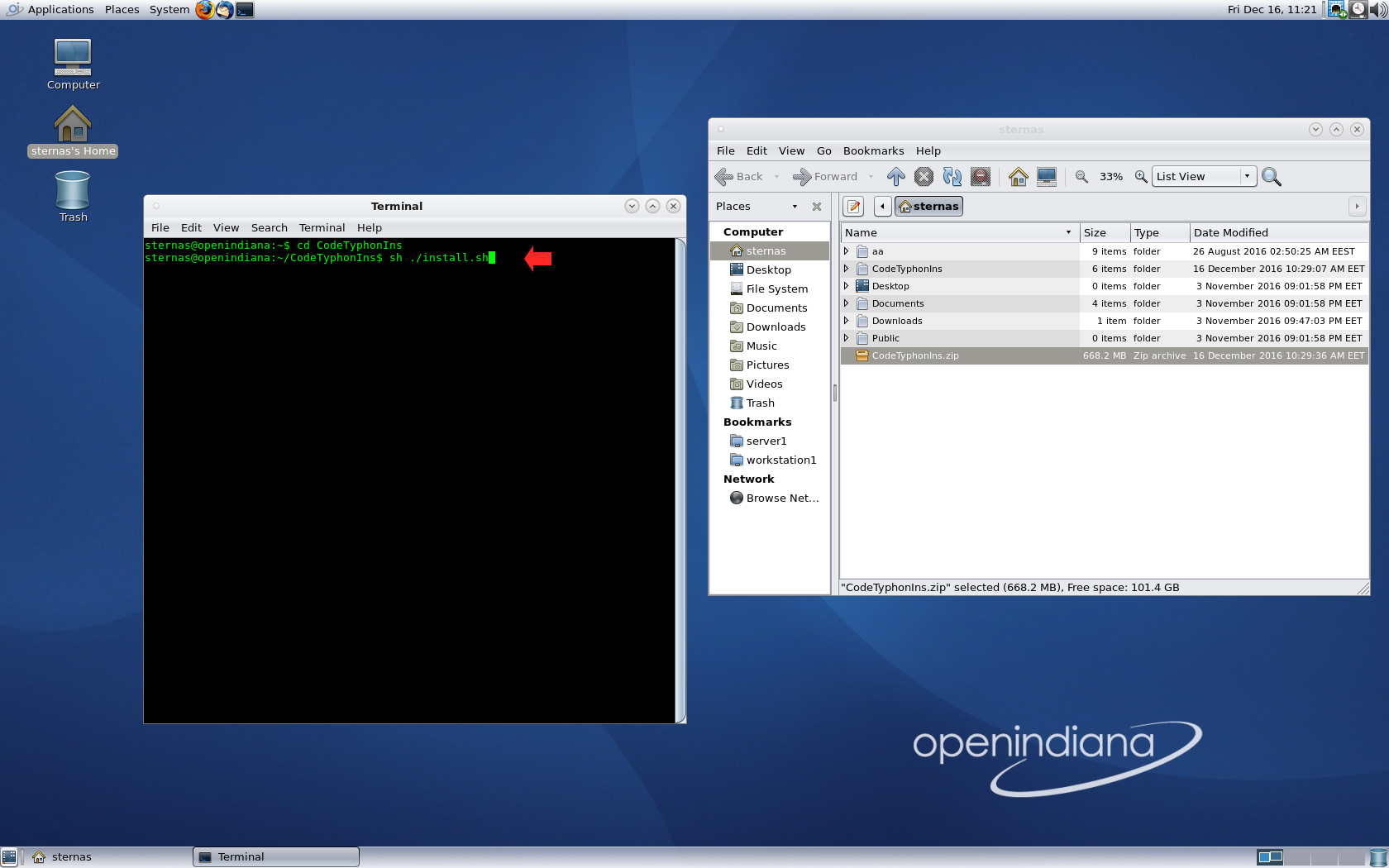This screenshot has height=868, width=1389.
Task: Click the sternas path bar button
Action: point(928,206)
